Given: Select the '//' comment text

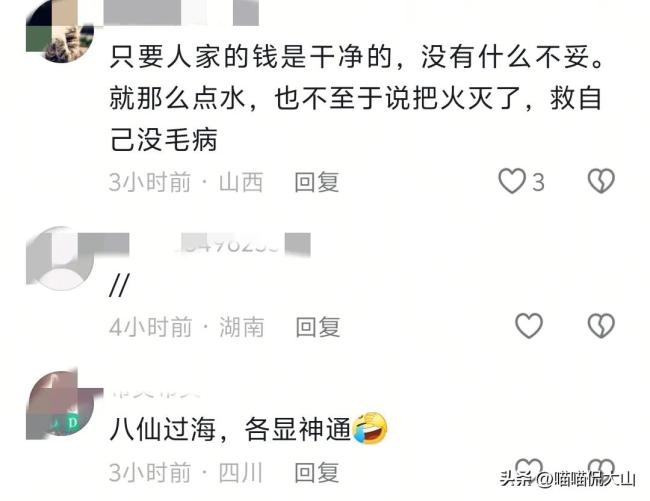Looking at the screenshot, I should (119, 285).
